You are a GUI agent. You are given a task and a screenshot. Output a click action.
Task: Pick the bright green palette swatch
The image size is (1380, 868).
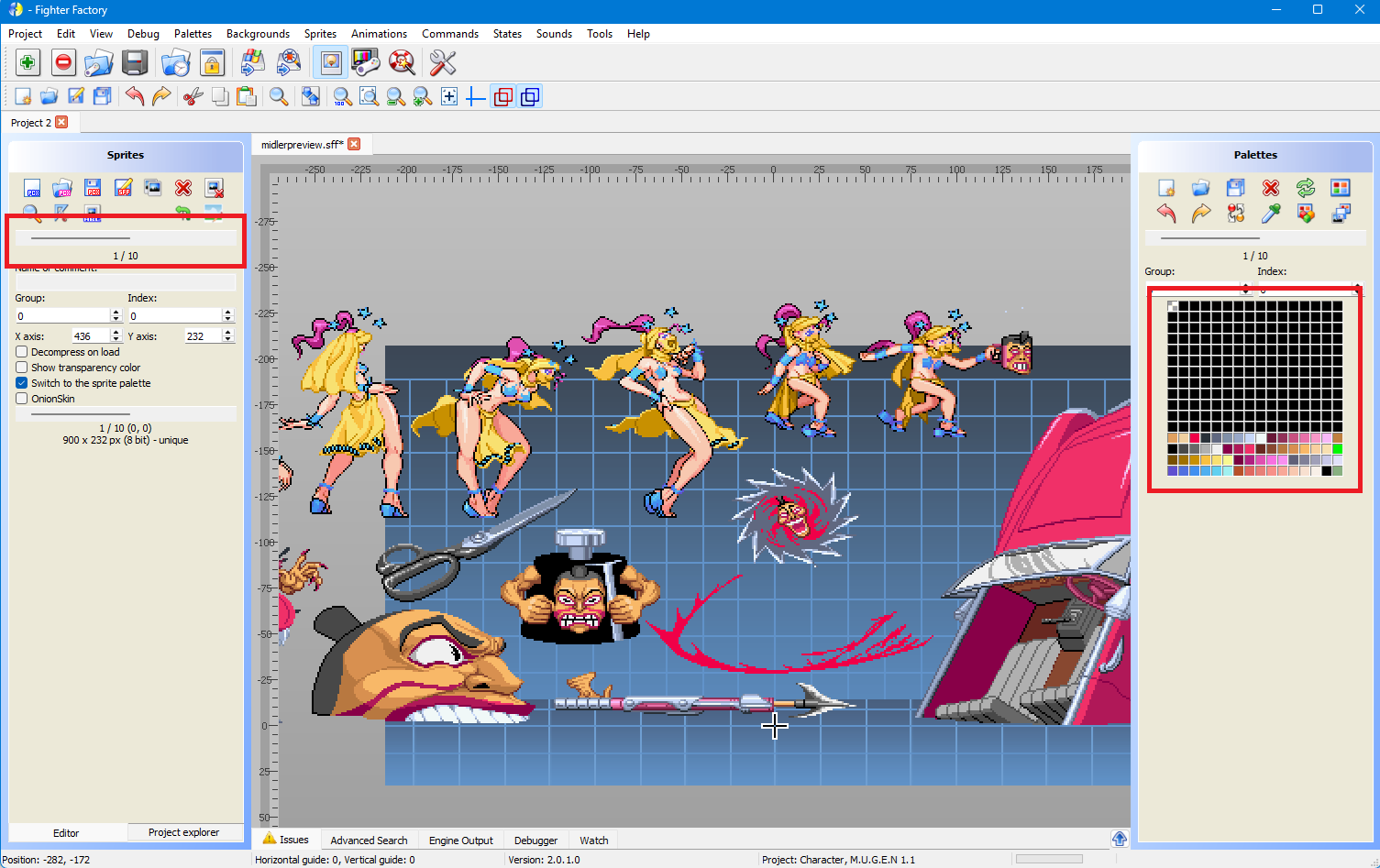pos(1337,449)
